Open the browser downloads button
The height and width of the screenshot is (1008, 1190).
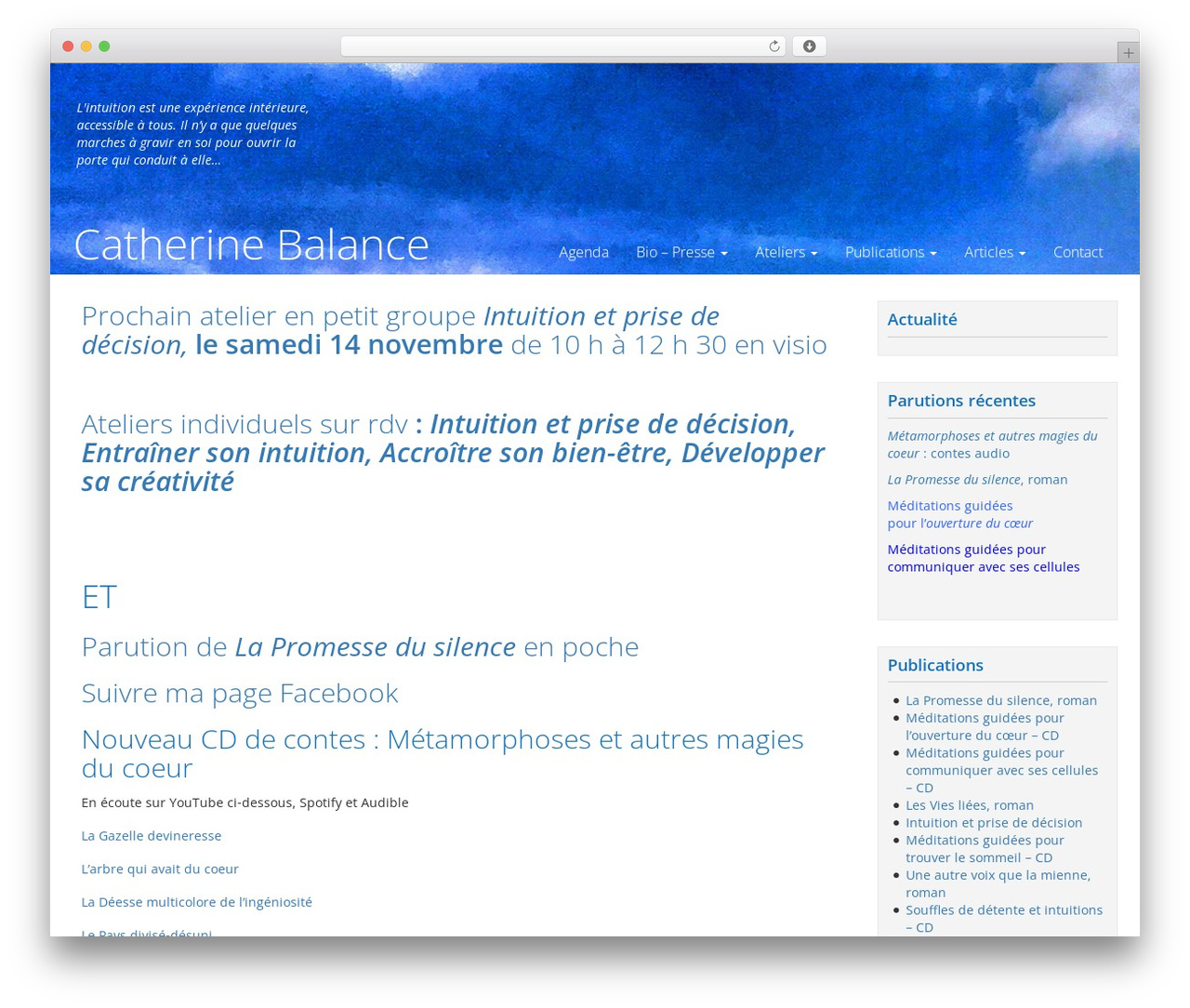809,46
